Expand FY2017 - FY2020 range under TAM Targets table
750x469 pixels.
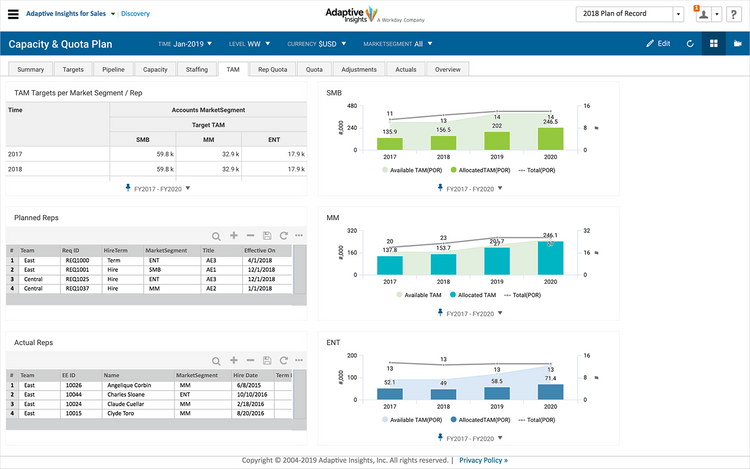(x=188, y=188)
